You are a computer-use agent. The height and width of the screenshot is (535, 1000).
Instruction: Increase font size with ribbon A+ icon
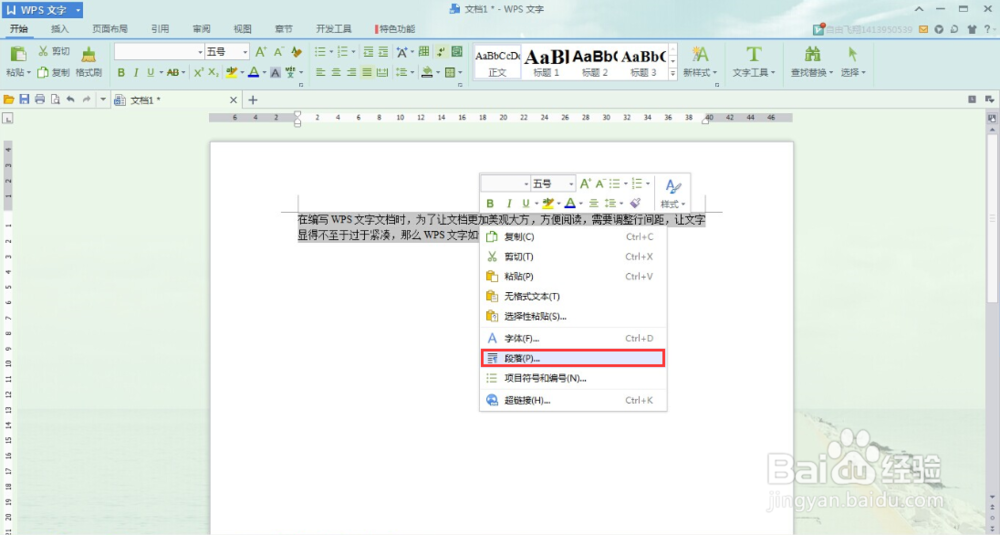[x=260, y=52]
